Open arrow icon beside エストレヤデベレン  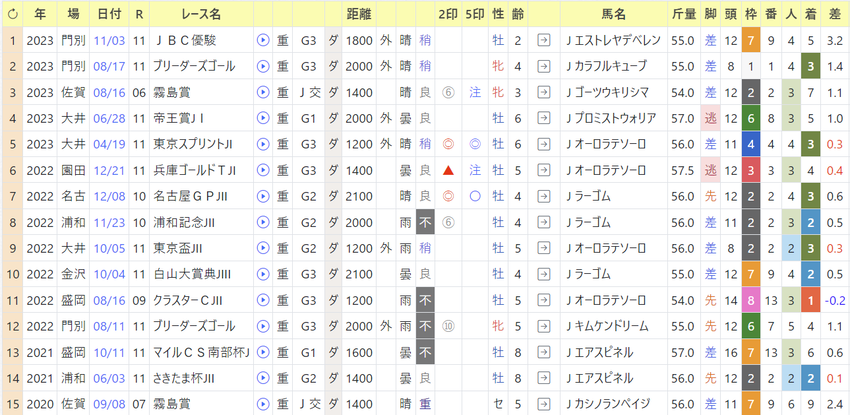pyautogui.click(x=543, y=40)
